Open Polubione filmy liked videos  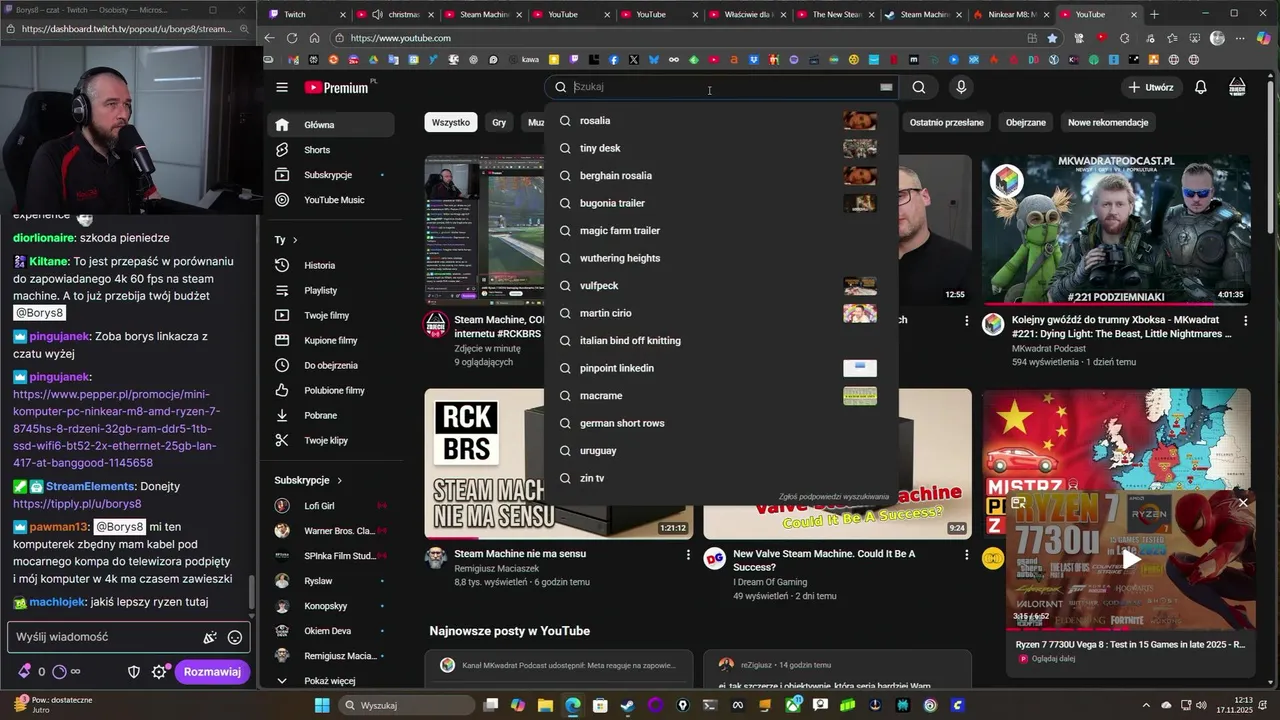[330, 390]
